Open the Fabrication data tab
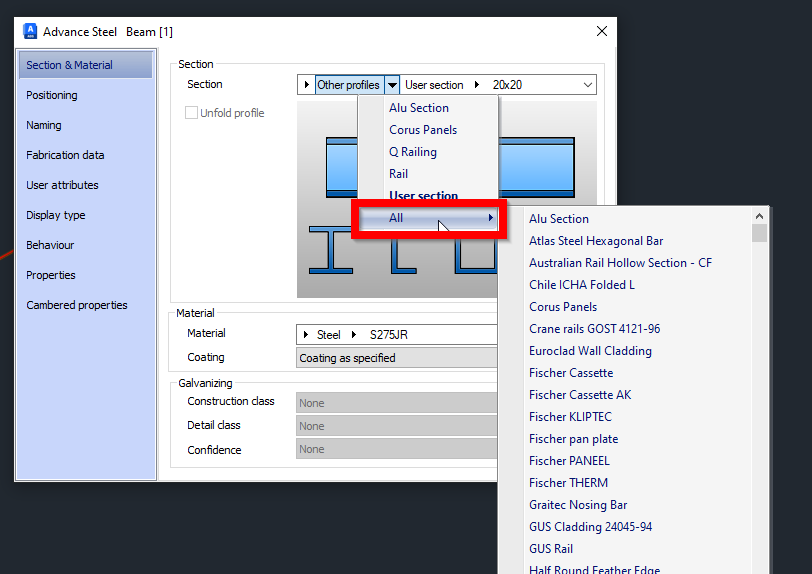Image resolution: width=812 pixels, height=574 pixels. (65, 155)
